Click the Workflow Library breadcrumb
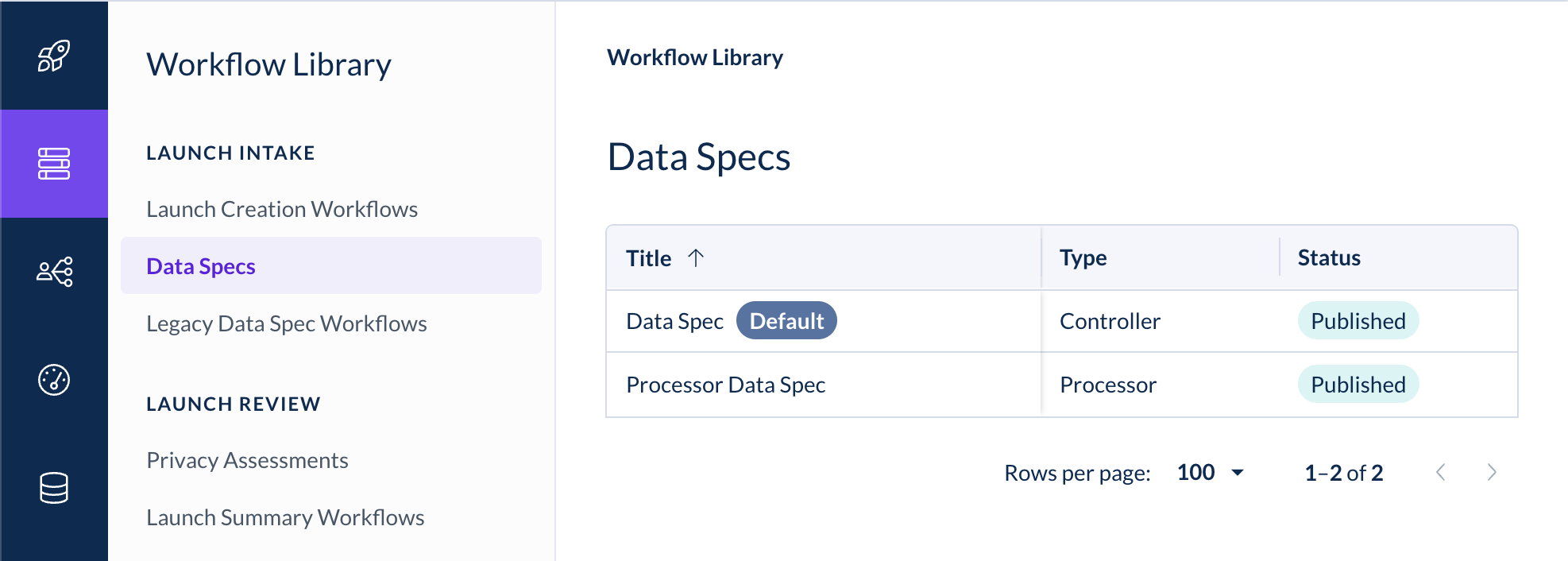1568x561 pixels. (695, 57)
